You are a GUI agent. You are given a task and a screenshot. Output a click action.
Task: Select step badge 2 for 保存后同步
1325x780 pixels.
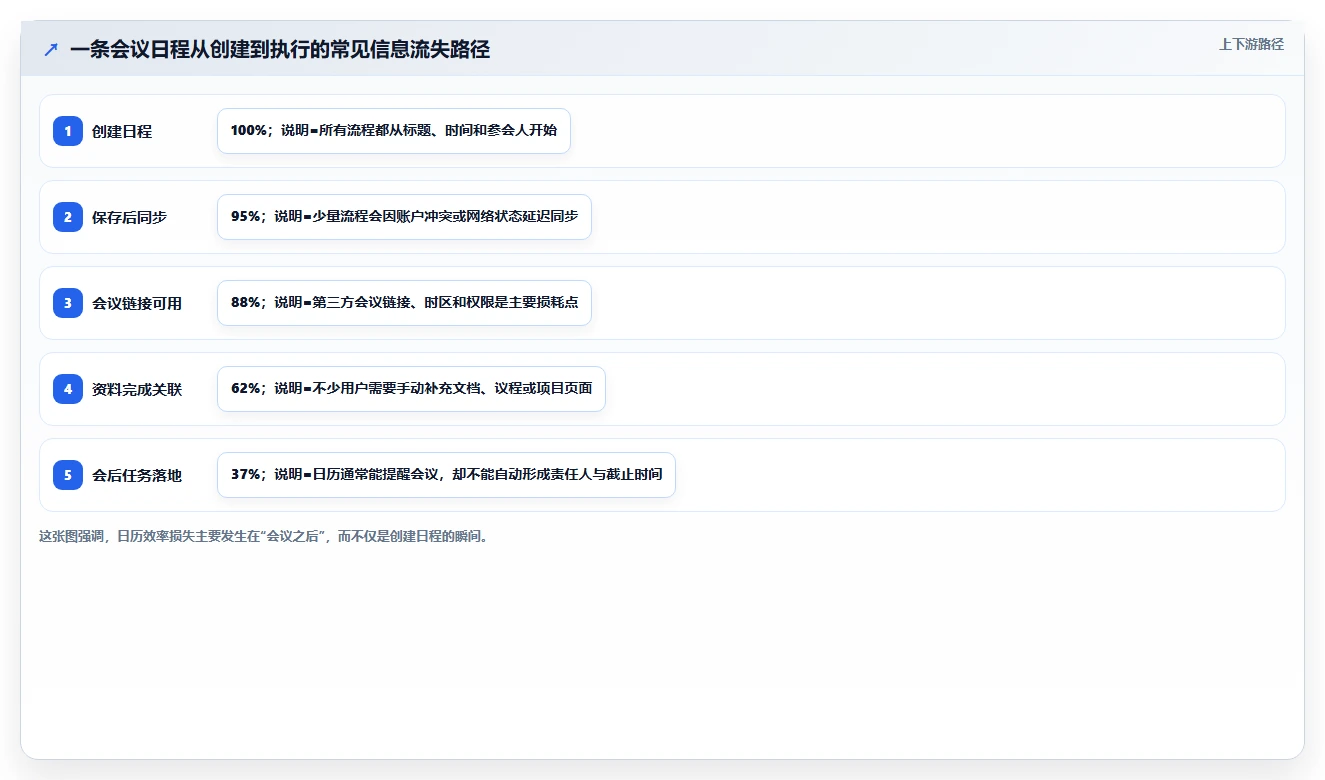click(68, 217)
